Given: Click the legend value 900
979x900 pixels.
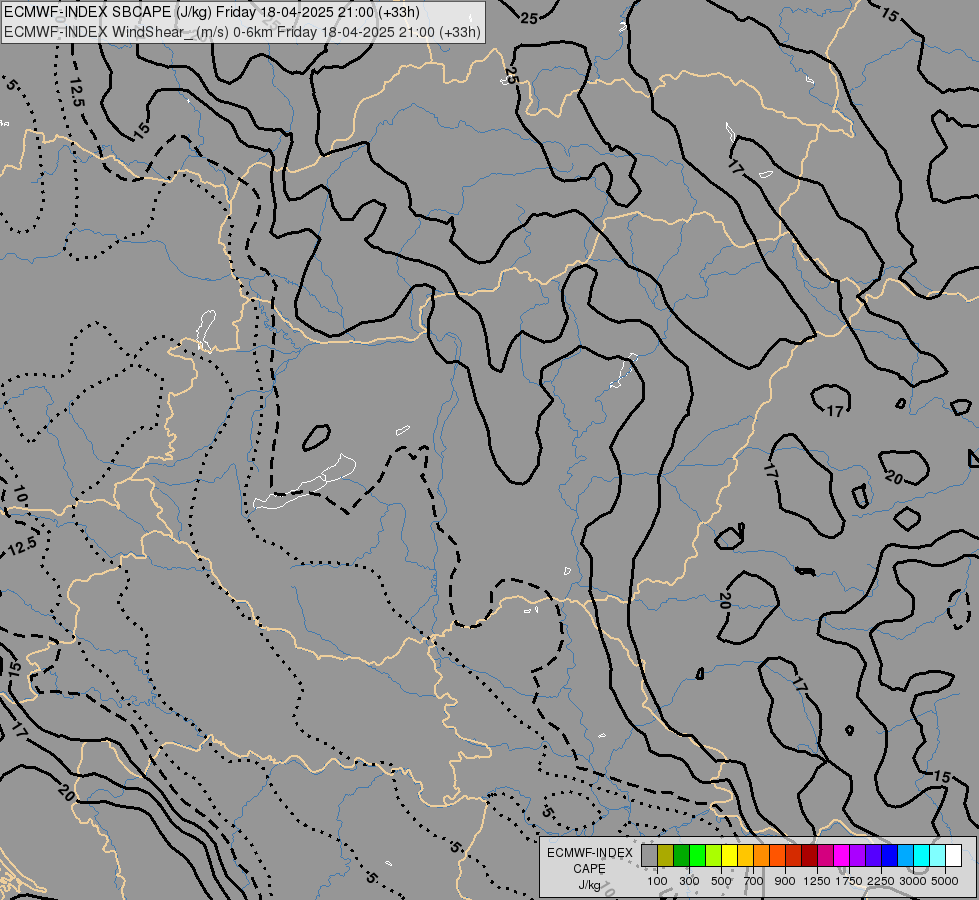Looking at the screenshot, I should (x=785, y=881).
